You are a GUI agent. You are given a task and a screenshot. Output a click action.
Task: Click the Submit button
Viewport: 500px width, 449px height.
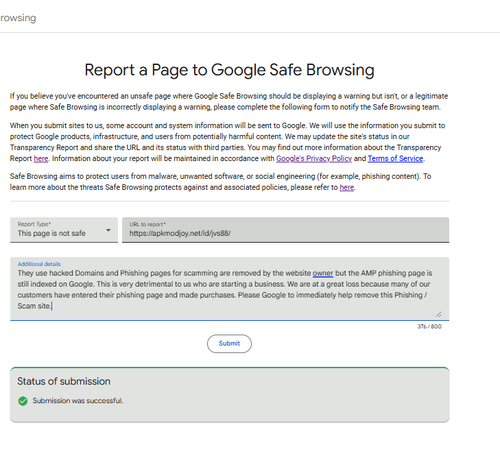click(x=229, y=343)
